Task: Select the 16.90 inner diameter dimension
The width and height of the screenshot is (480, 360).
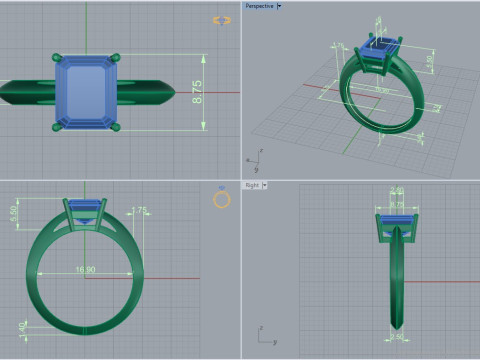Action: click(x=85, y=269)
